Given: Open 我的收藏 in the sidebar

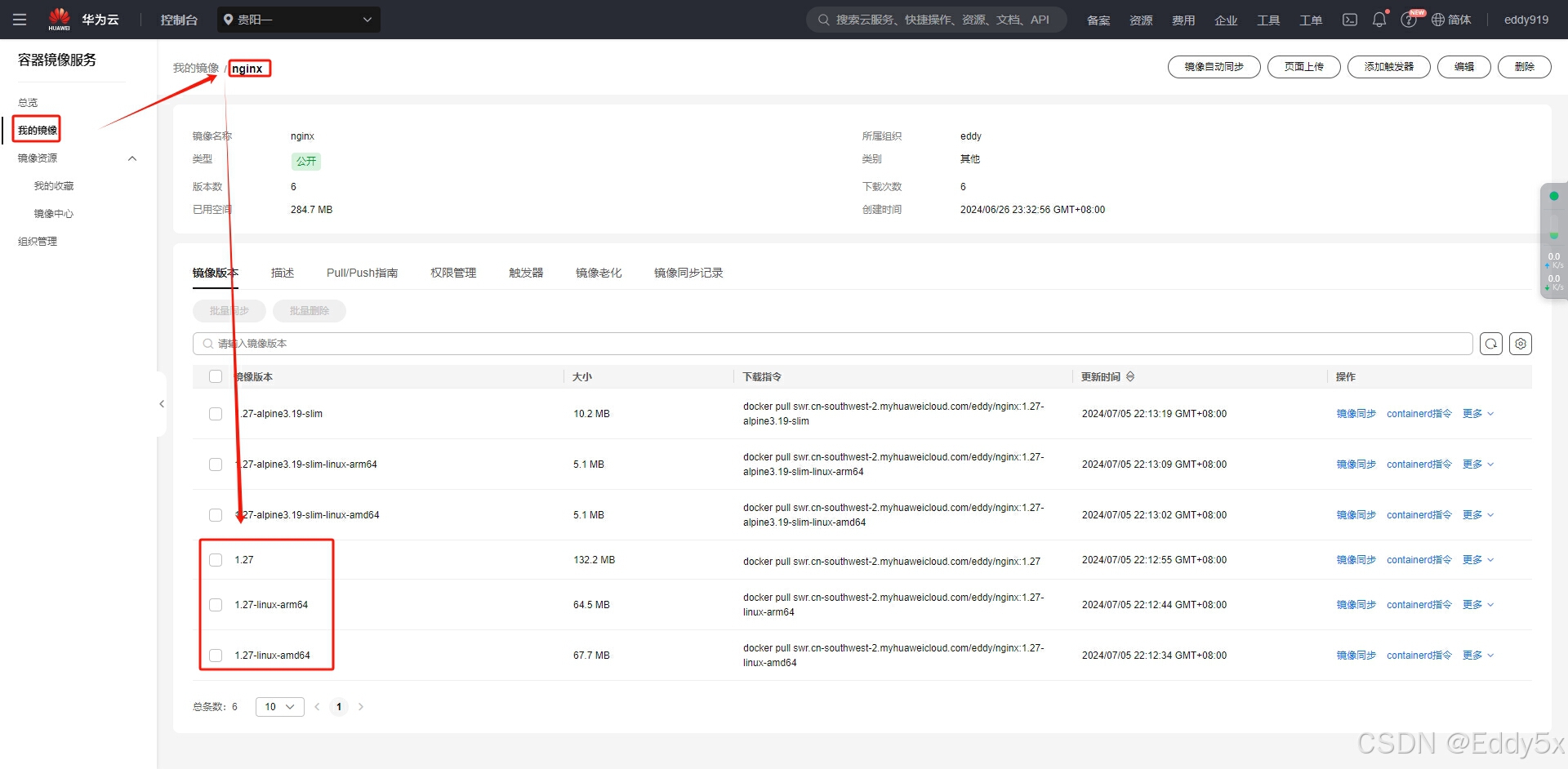Looking at the screenshot, I should tap(54, 186).
